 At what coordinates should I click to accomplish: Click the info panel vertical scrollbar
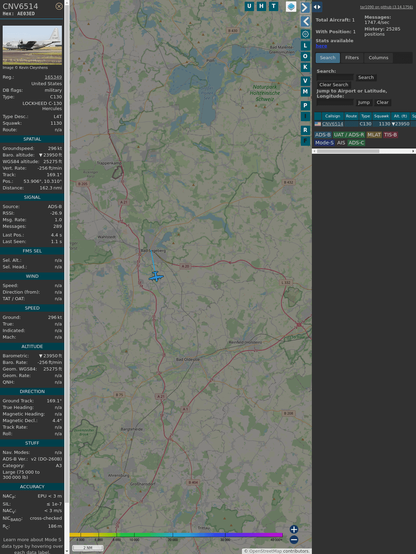66,277
